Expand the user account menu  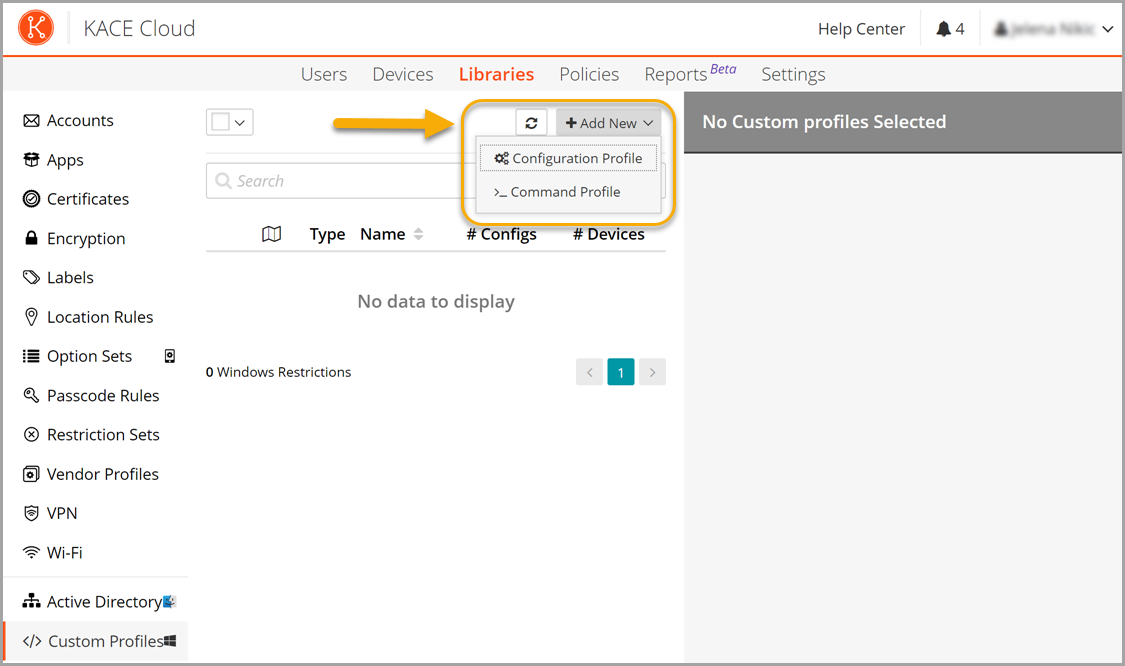point(1107,30)
